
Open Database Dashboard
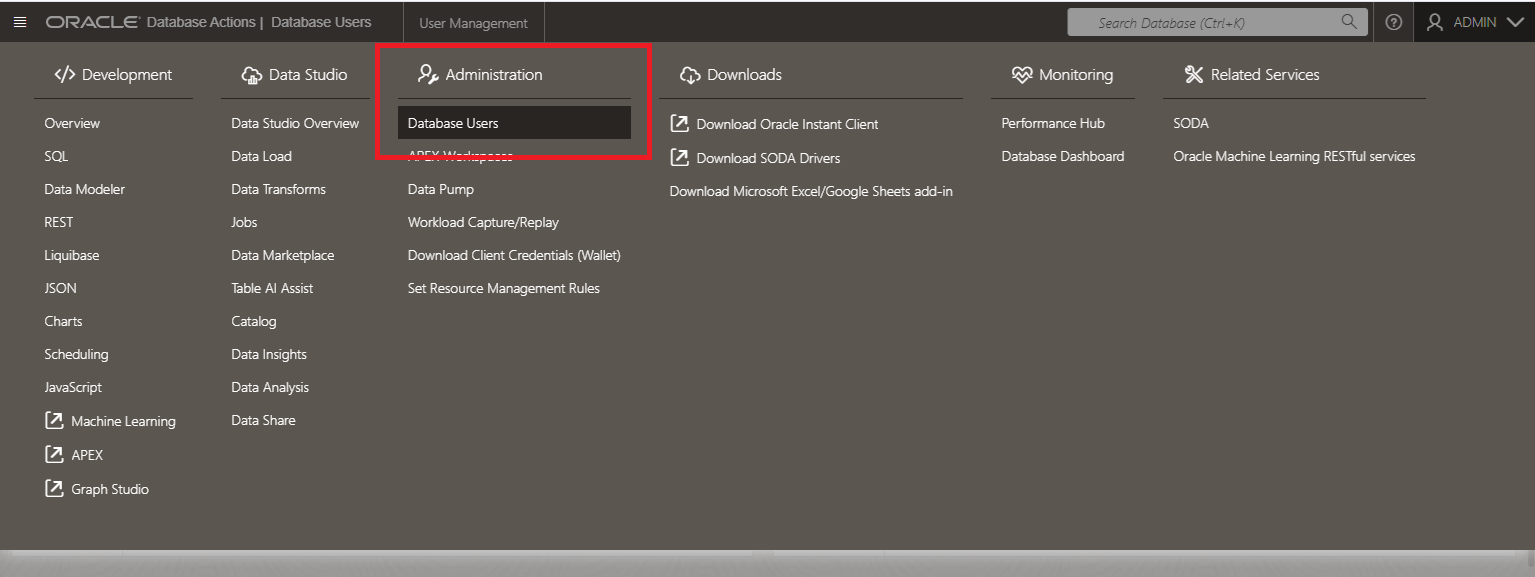coord(1063,156)
